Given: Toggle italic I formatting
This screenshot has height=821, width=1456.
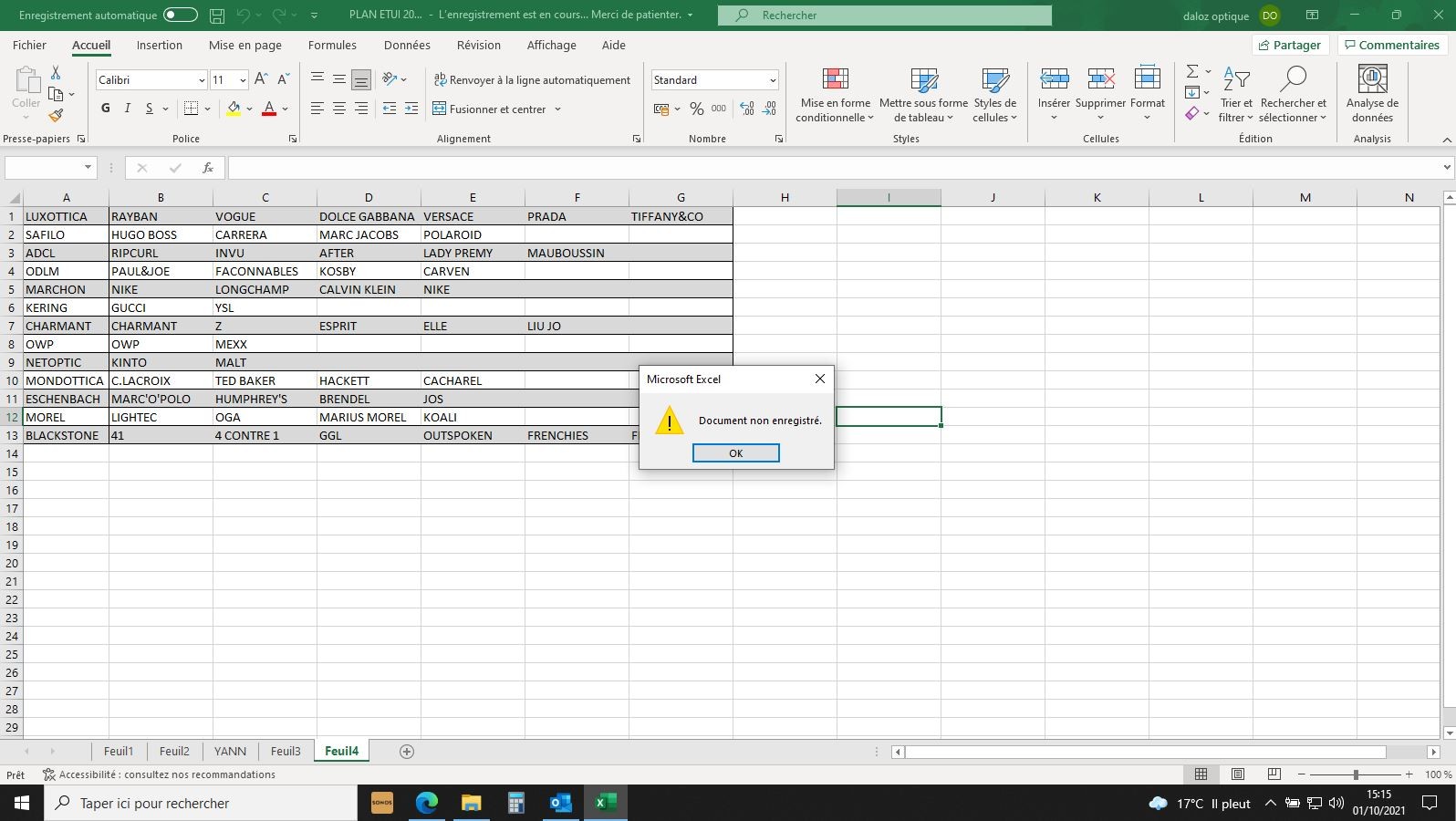Looking at the screenshot, I should click(128, 109).
